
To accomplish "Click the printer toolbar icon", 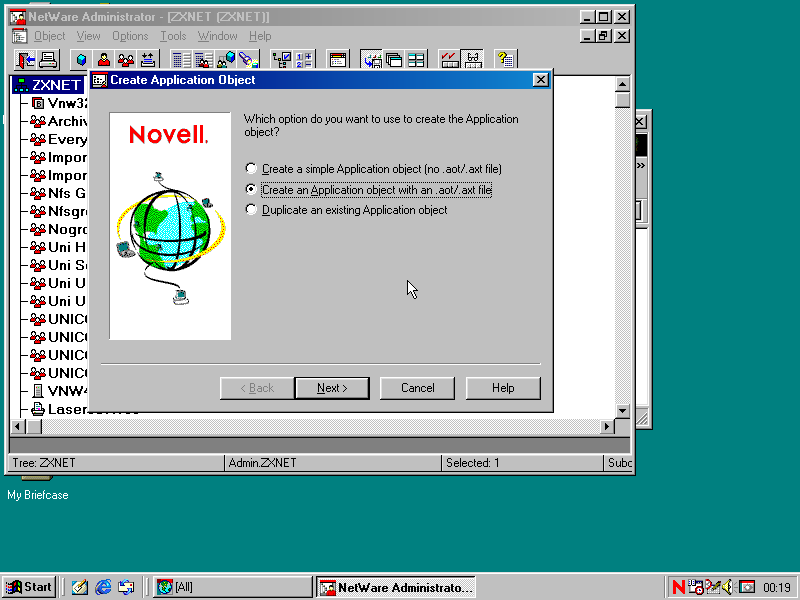I will (48, 60).
